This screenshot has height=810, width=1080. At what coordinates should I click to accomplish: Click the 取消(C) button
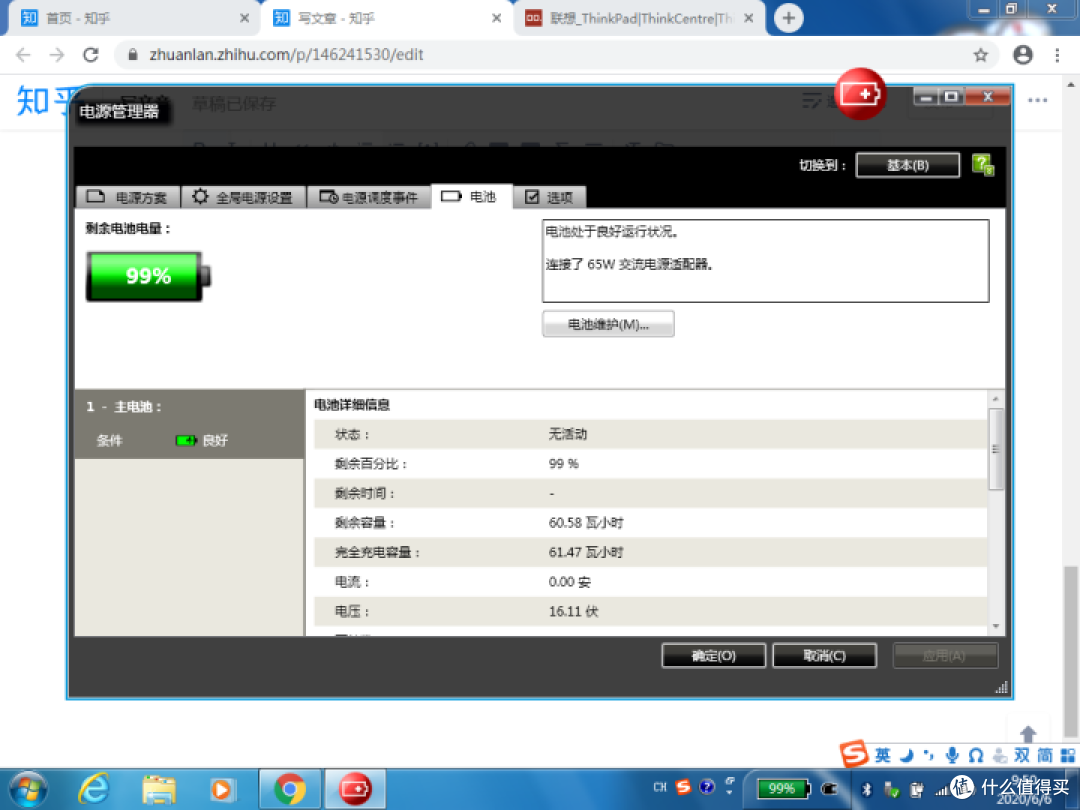point(824,656)
